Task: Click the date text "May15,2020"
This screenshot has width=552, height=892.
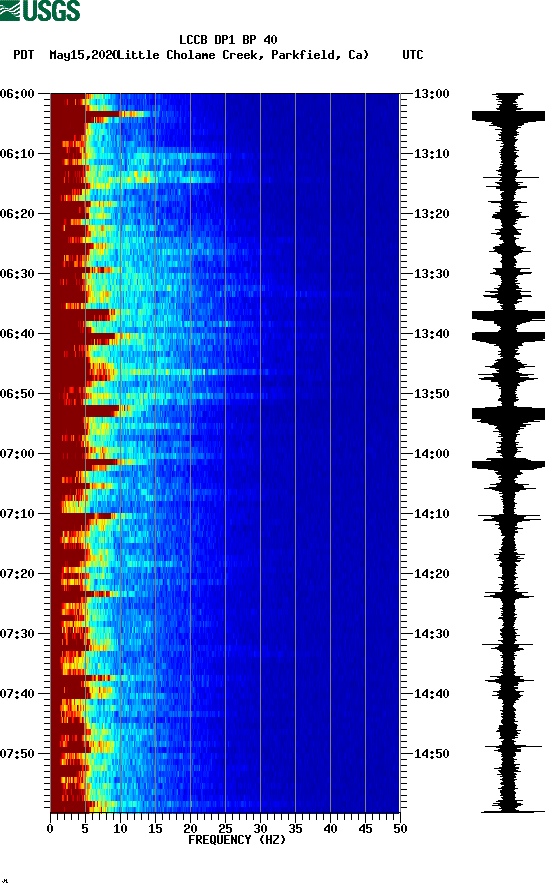Action: click(83, 55)
